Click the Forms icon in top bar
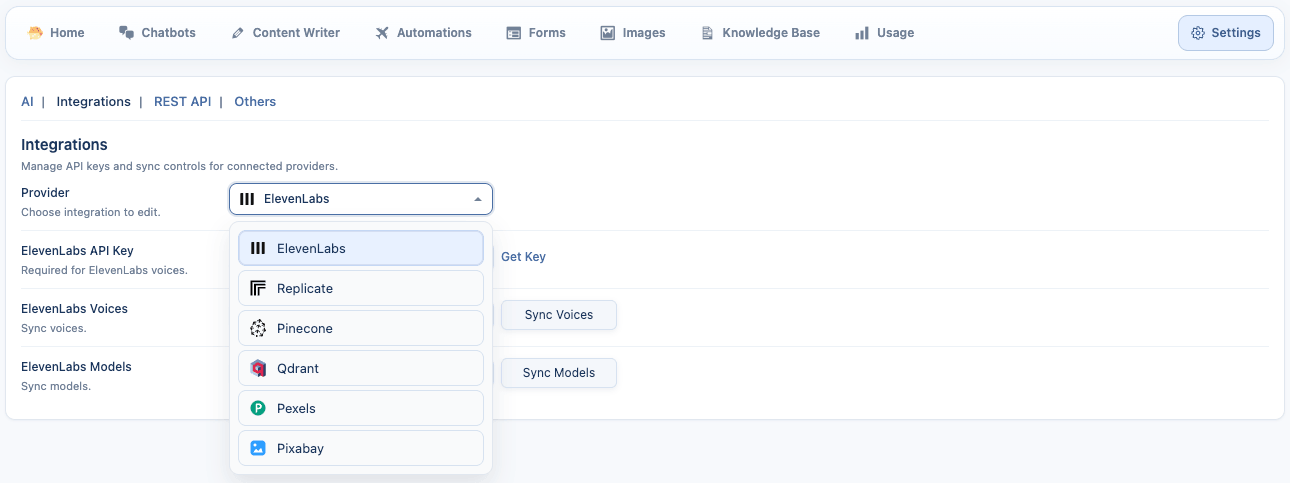Screen dimensions: 1290x483 514,33
